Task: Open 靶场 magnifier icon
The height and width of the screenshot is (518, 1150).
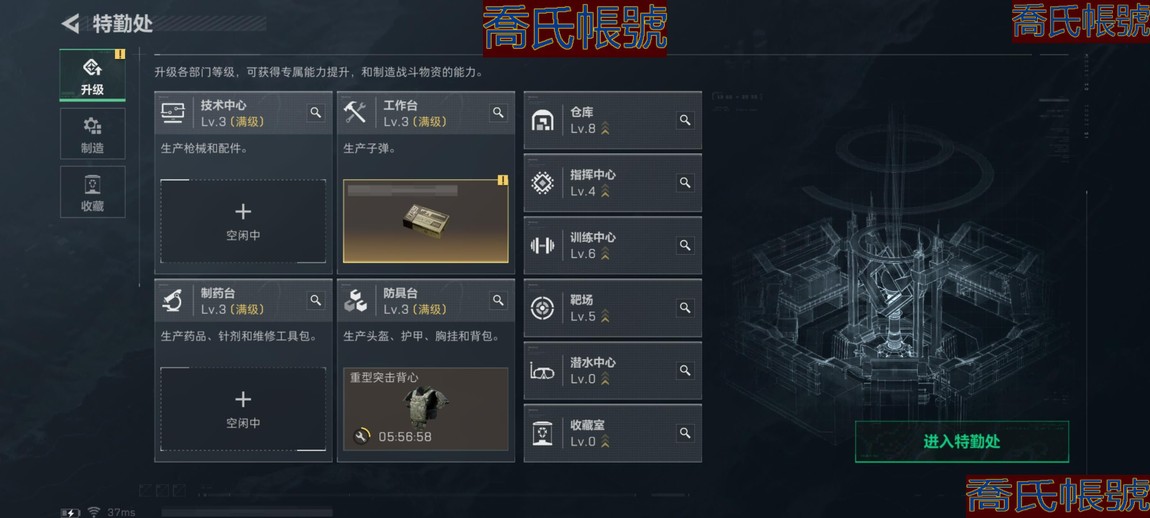Action: tap(685, 307)
